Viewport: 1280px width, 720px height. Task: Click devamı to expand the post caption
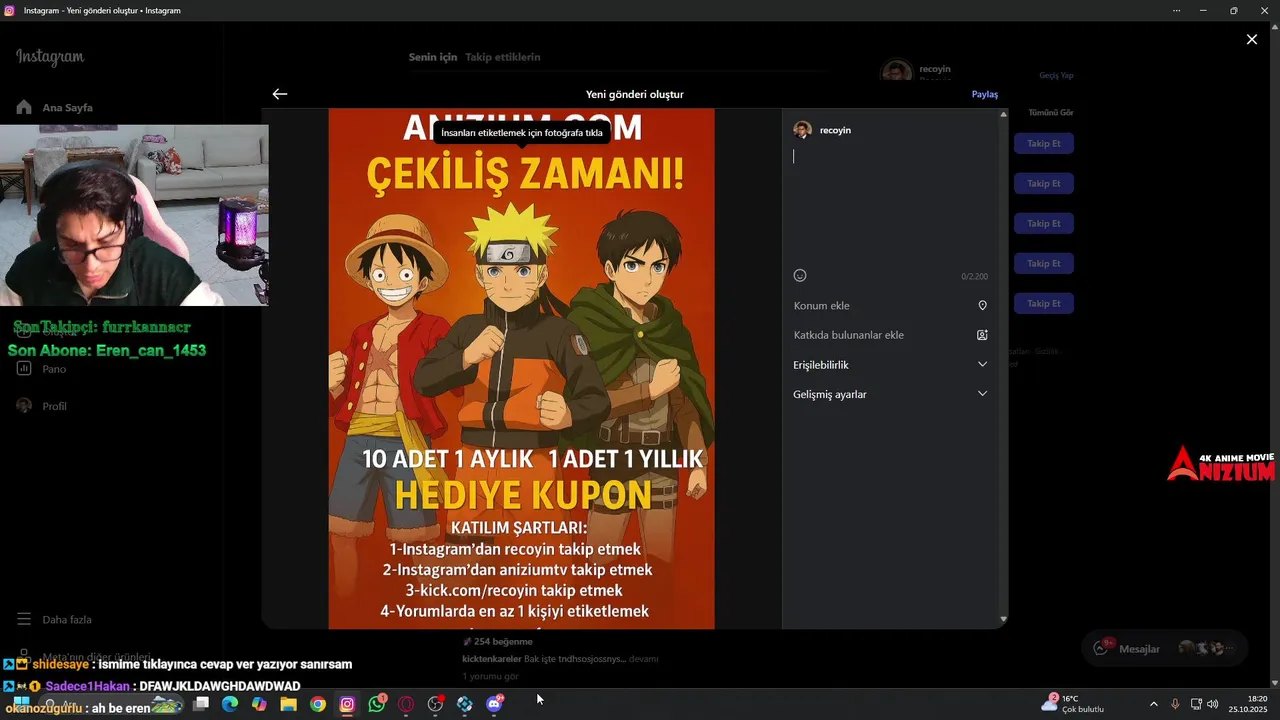click(643, 659)
